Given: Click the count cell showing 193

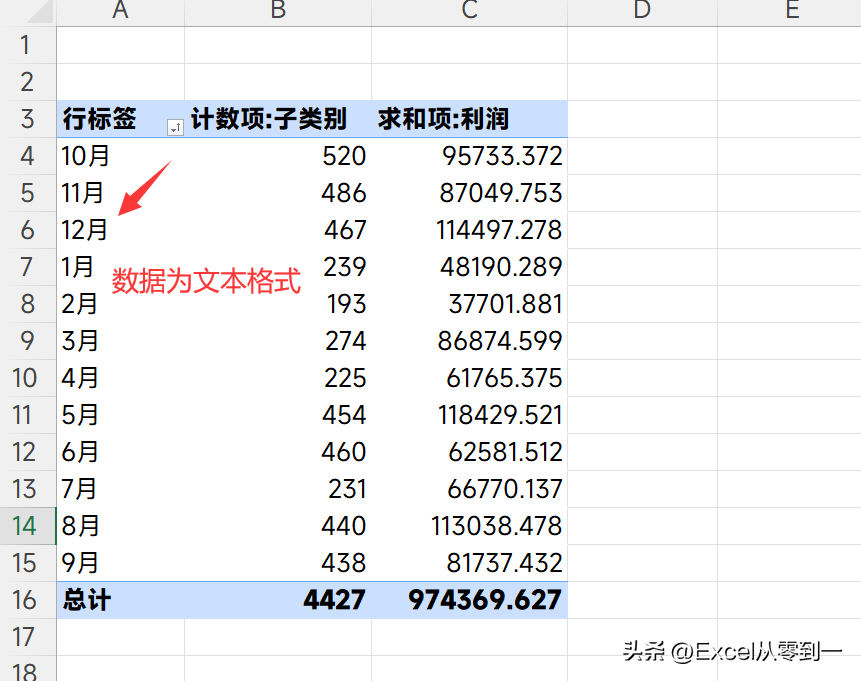Looking at the screenshot, I should tap(278, 304).
